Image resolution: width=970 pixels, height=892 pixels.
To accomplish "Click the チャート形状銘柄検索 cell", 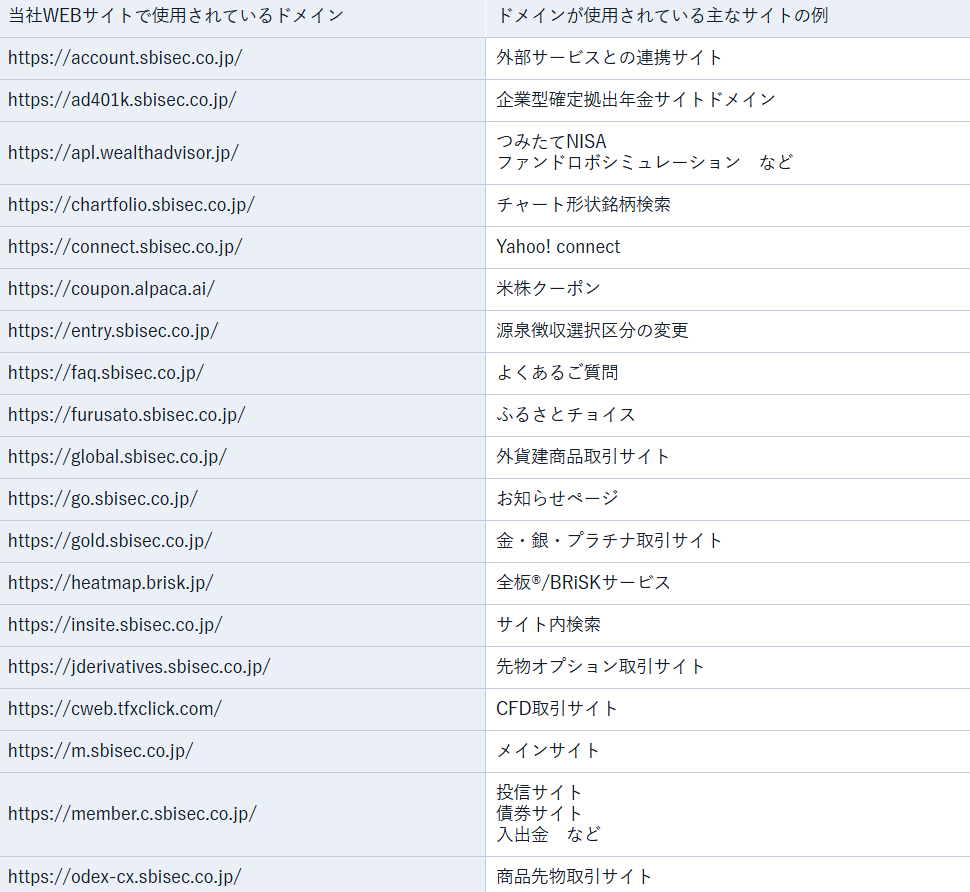I will (x=728, y=205).
